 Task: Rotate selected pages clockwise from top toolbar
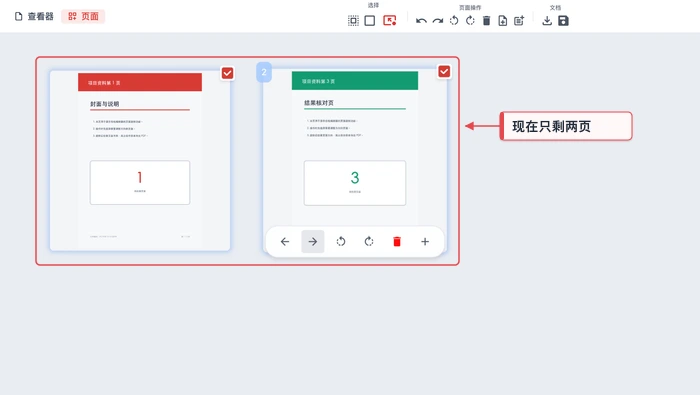470,21
